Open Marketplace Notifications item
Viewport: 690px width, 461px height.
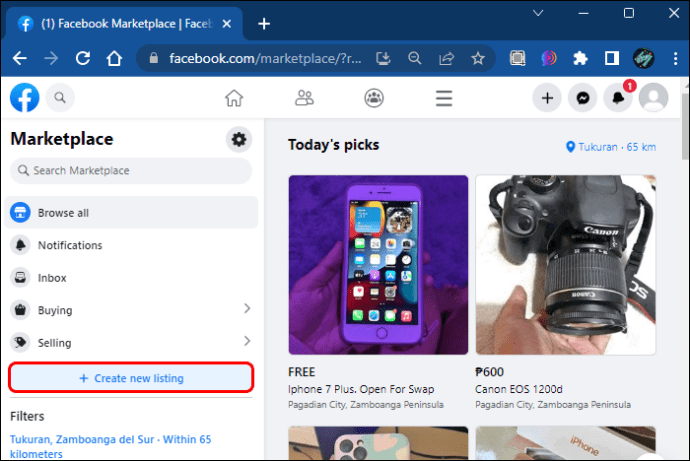tap(131, 245)
